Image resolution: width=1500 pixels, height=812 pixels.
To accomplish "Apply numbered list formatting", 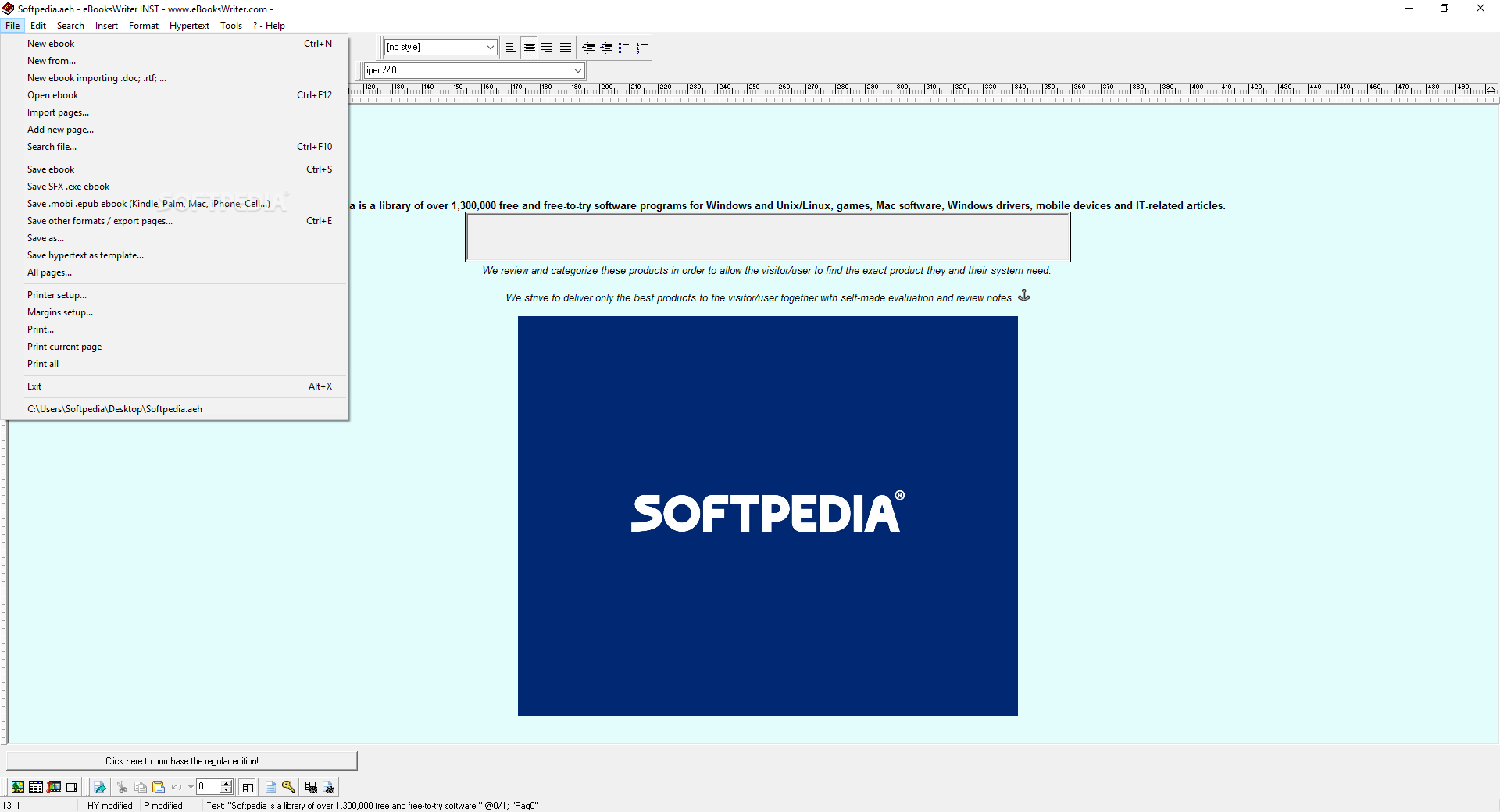I will pyautogui.click(x=642, y=48).
